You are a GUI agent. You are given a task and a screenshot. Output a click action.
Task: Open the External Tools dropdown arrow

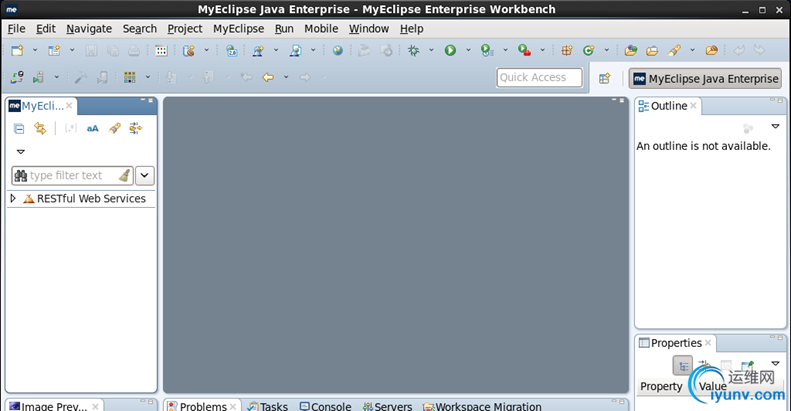542,50
